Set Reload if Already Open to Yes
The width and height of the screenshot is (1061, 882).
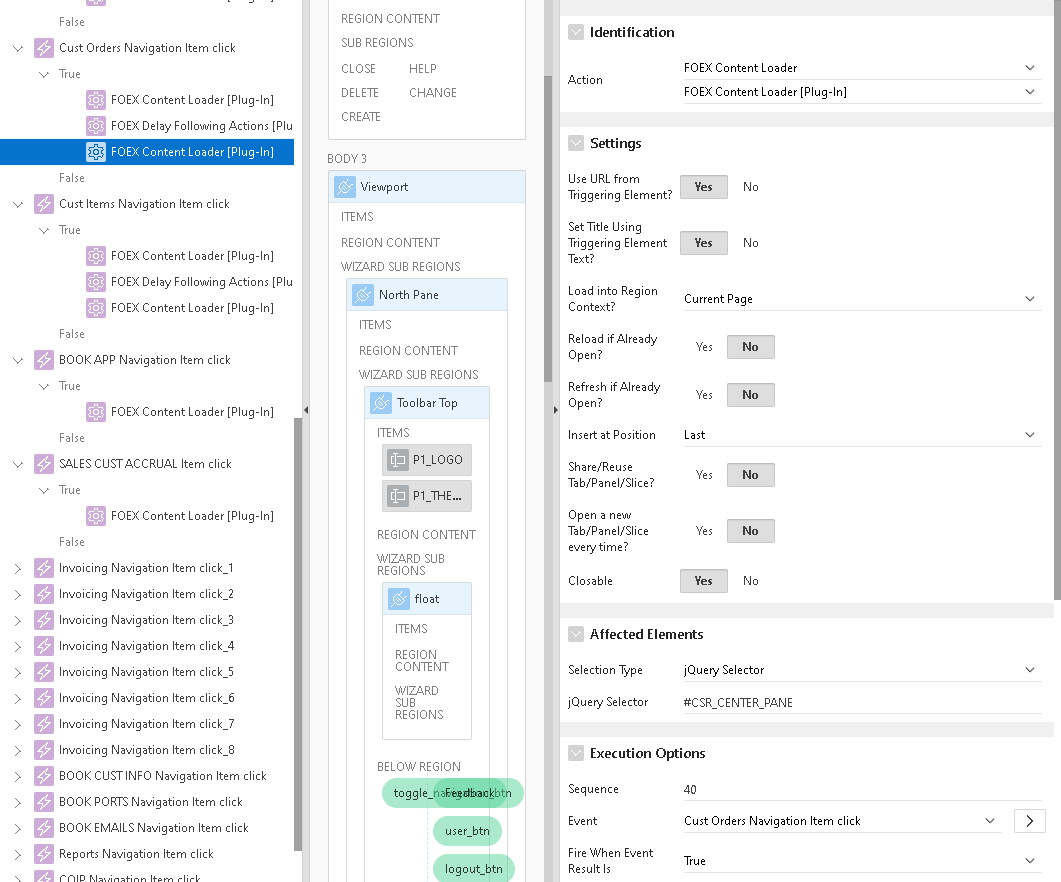704,347
